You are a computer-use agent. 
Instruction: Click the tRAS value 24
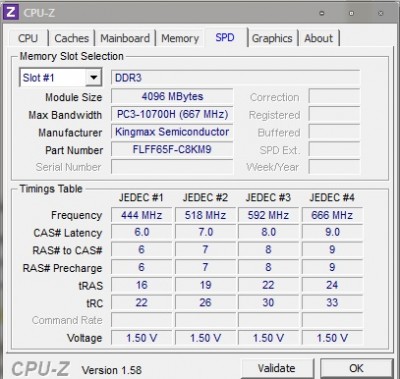(332, 285)
